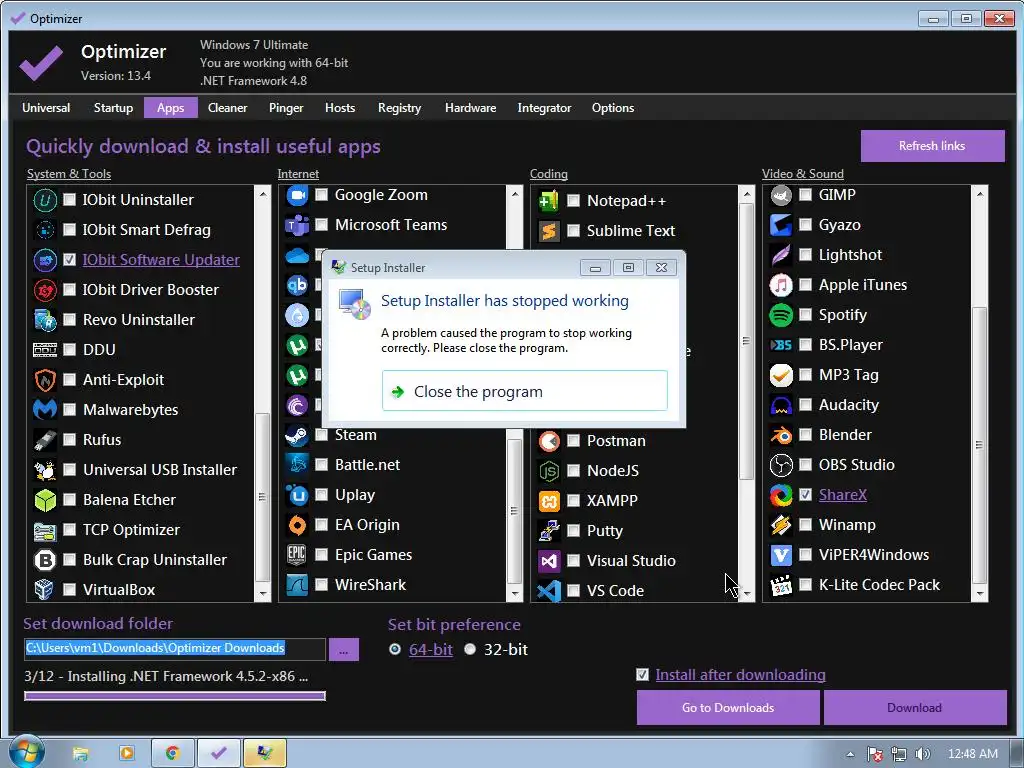
Task: Click the Setup Installer taskbar button
Action: (x=264, y=753)
